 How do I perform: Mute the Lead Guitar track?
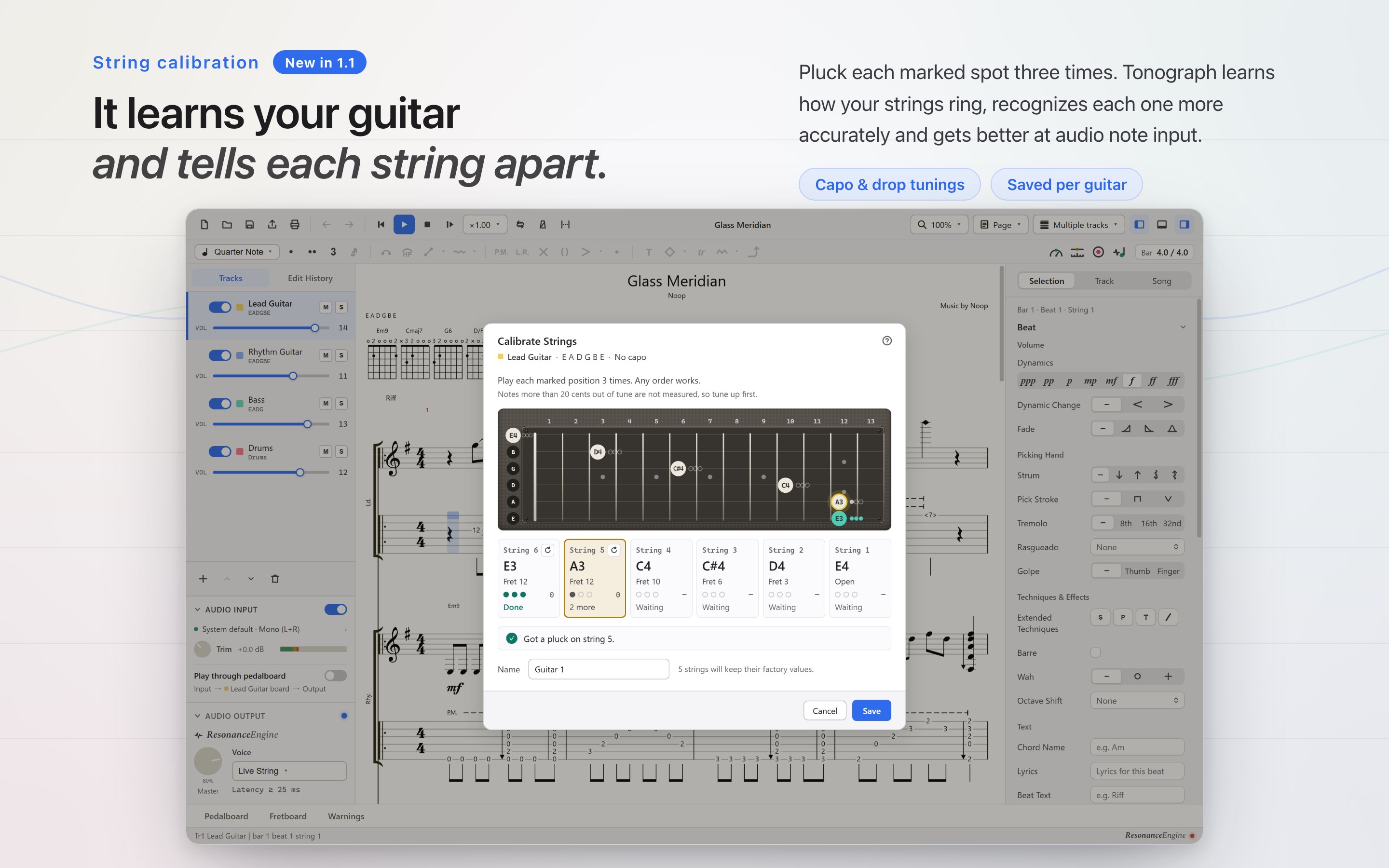[x=326, y=307]
